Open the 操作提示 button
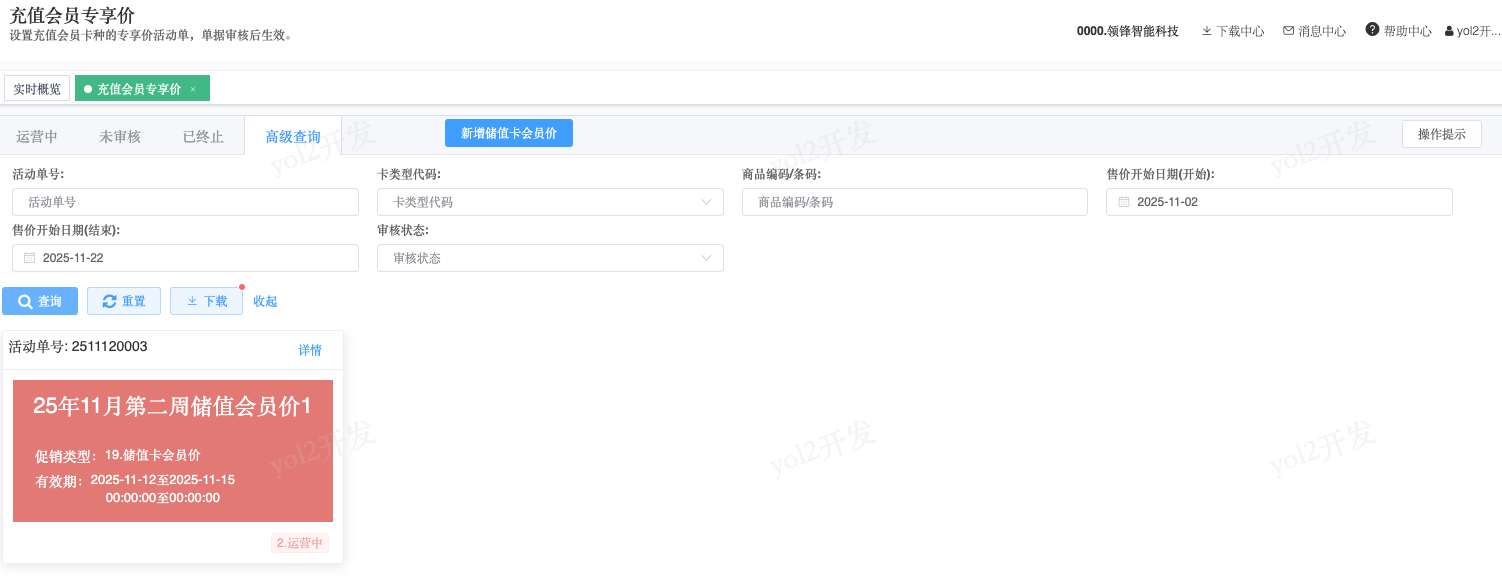Screen dimensions: 1502x583 (1442, 134)
